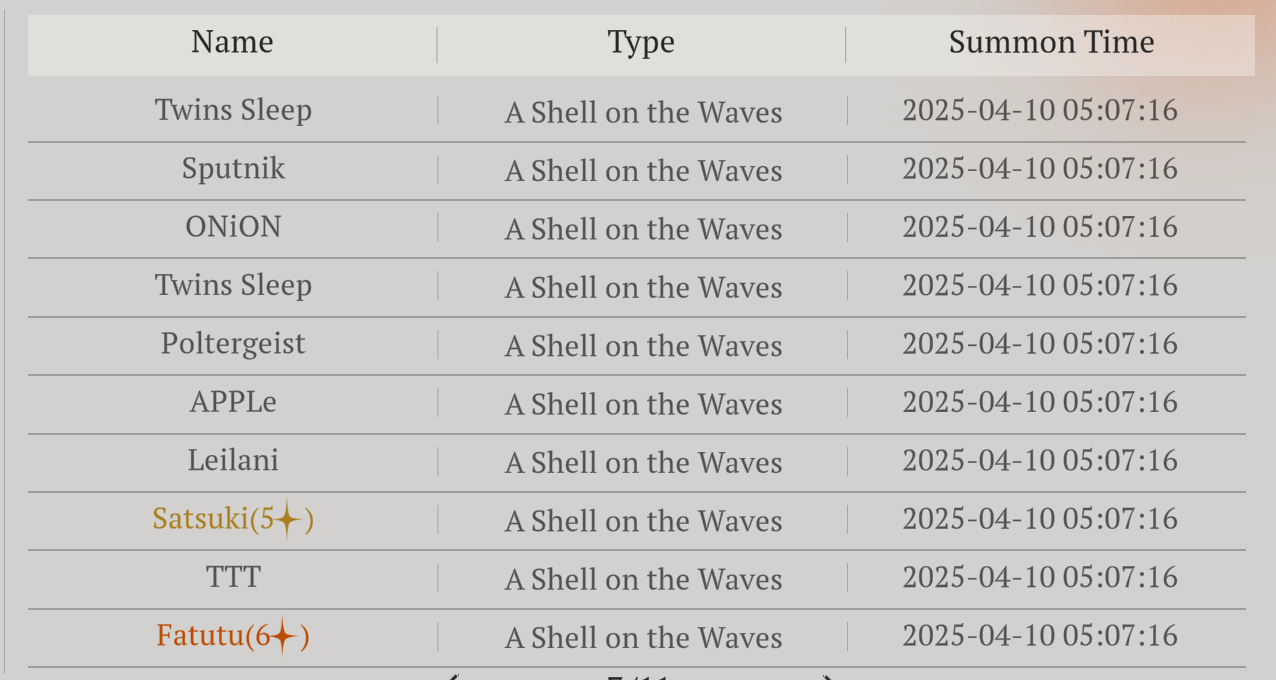
Task: Click the Type column header
Action: coord(641,42)
